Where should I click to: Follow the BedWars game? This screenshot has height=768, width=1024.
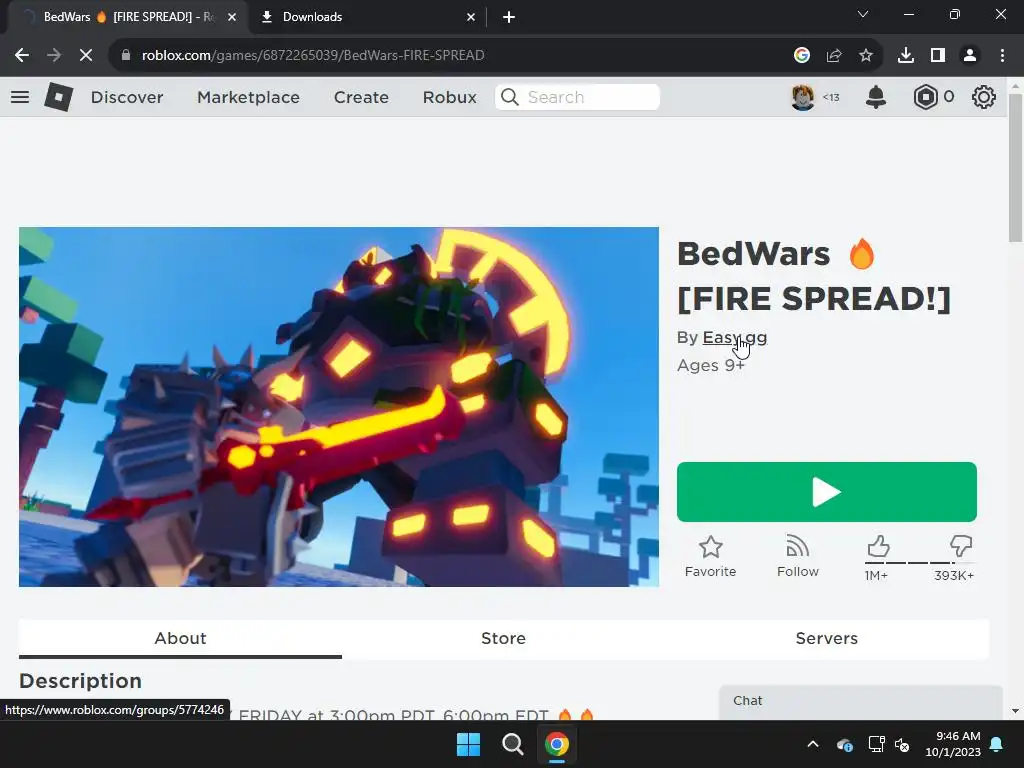pyautogui.click(x=797, y=556)
